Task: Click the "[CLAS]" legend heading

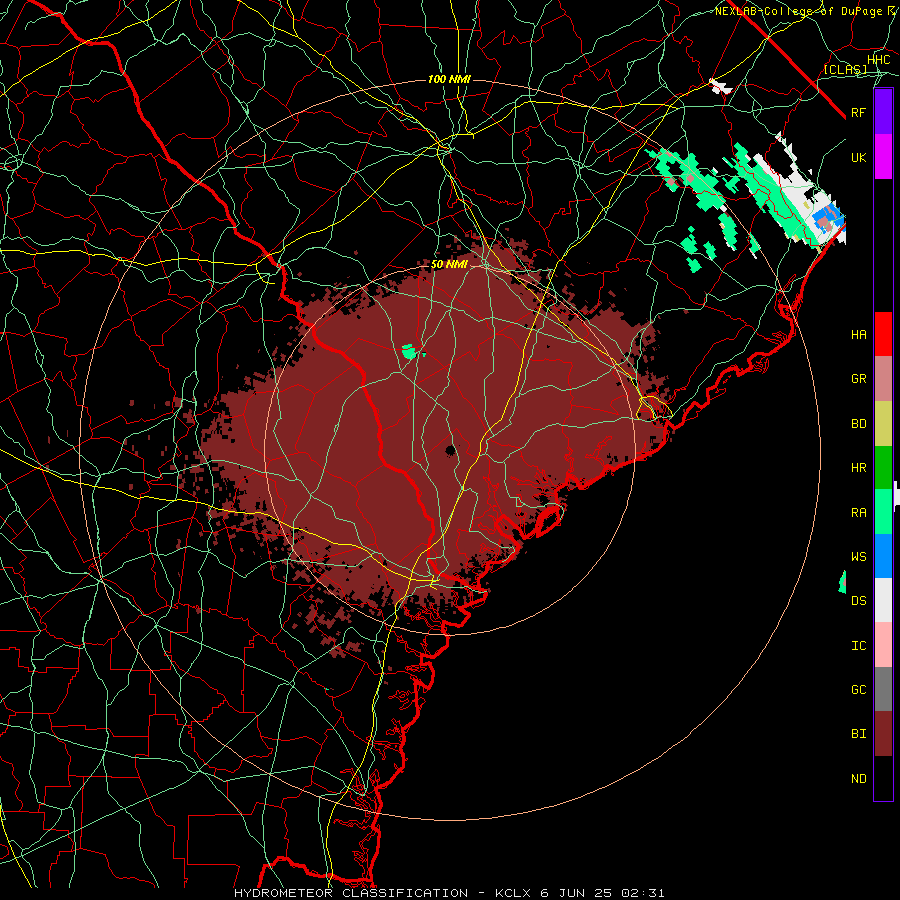Action: click(845, 69)
